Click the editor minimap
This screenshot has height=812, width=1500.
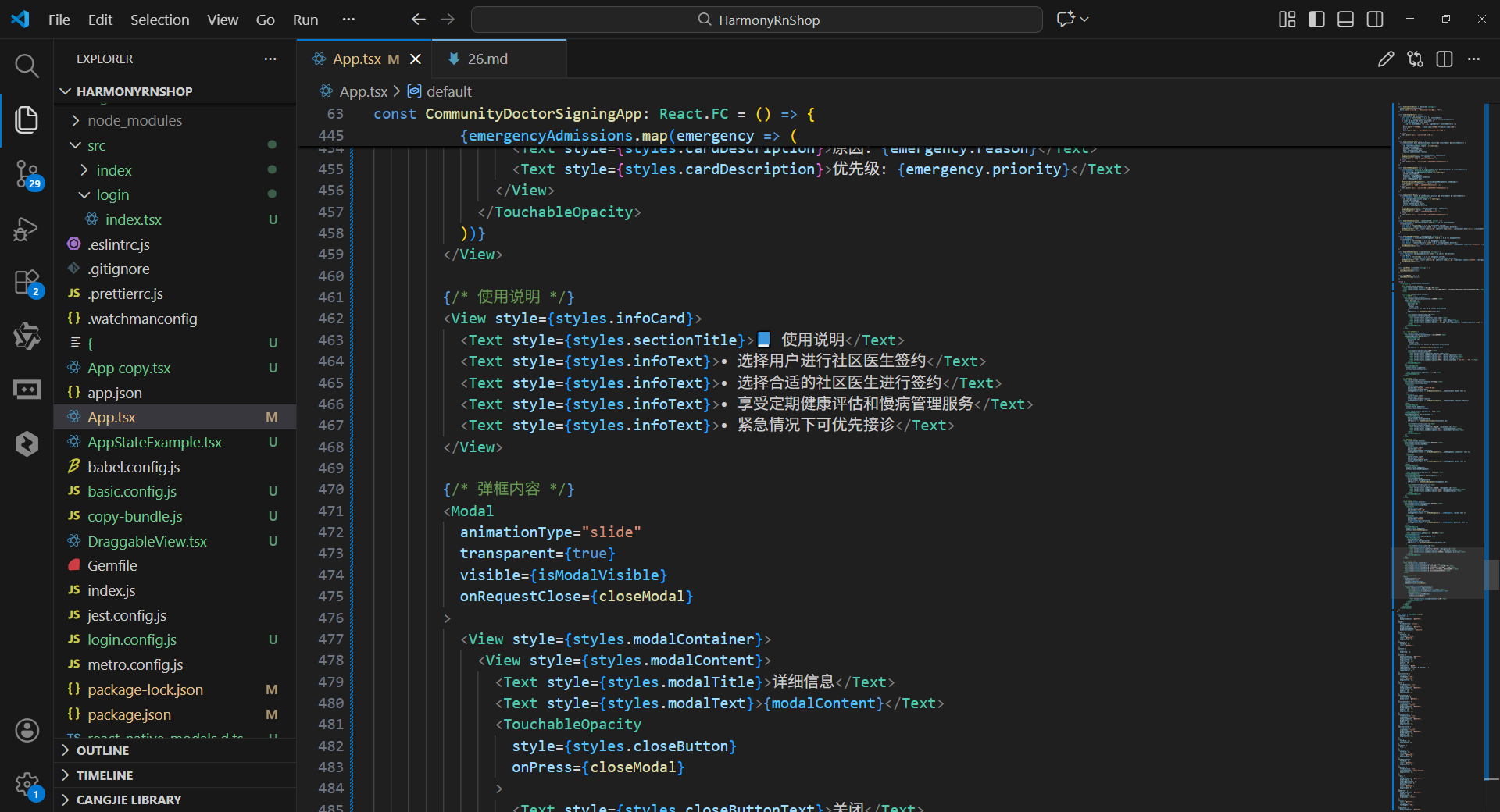coord(1437,457)
